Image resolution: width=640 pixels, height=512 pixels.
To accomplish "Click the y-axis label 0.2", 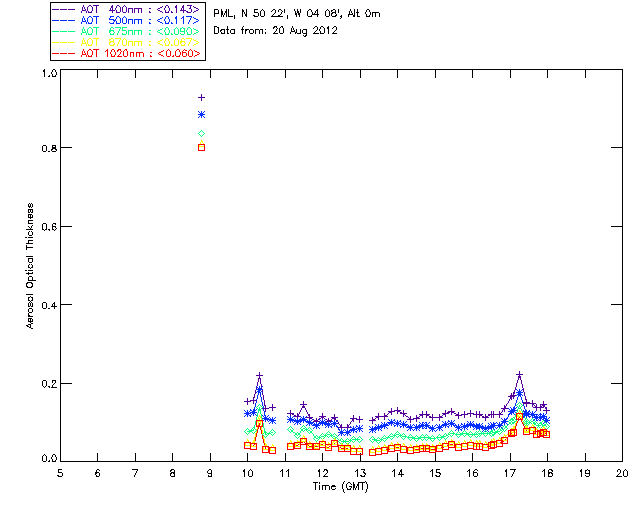I will pos(49,384).
